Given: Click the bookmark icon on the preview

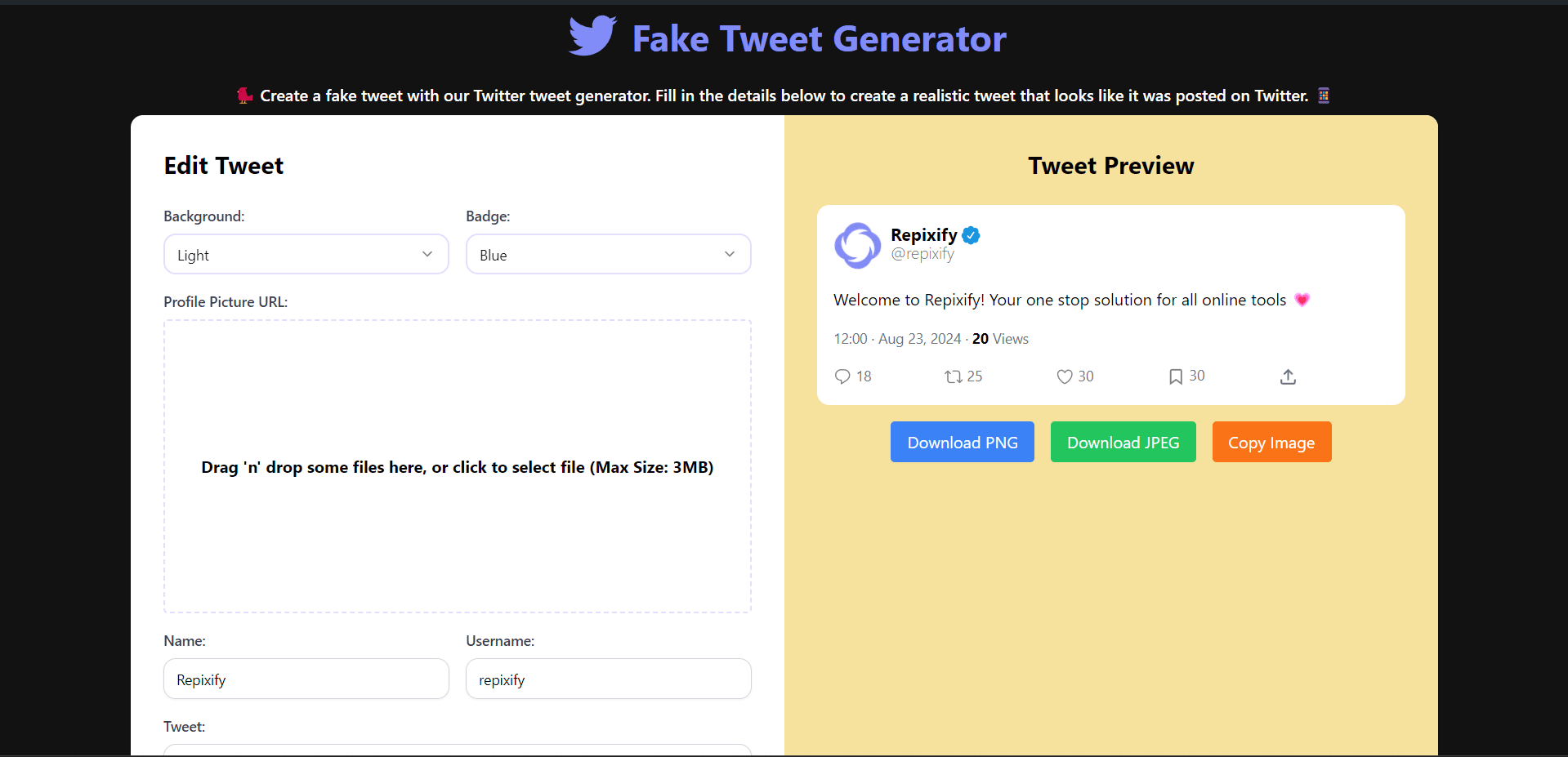Looking at the screenshot, I should pyautogui.click(x=1174, y=376).
